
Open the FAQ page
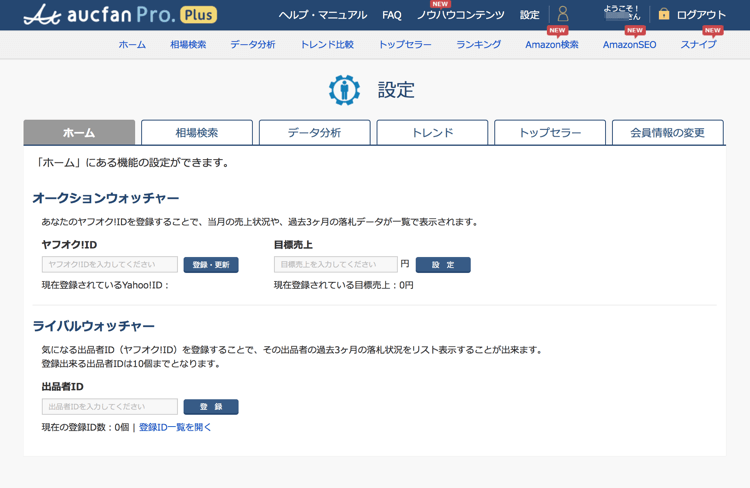click(392, 15)
